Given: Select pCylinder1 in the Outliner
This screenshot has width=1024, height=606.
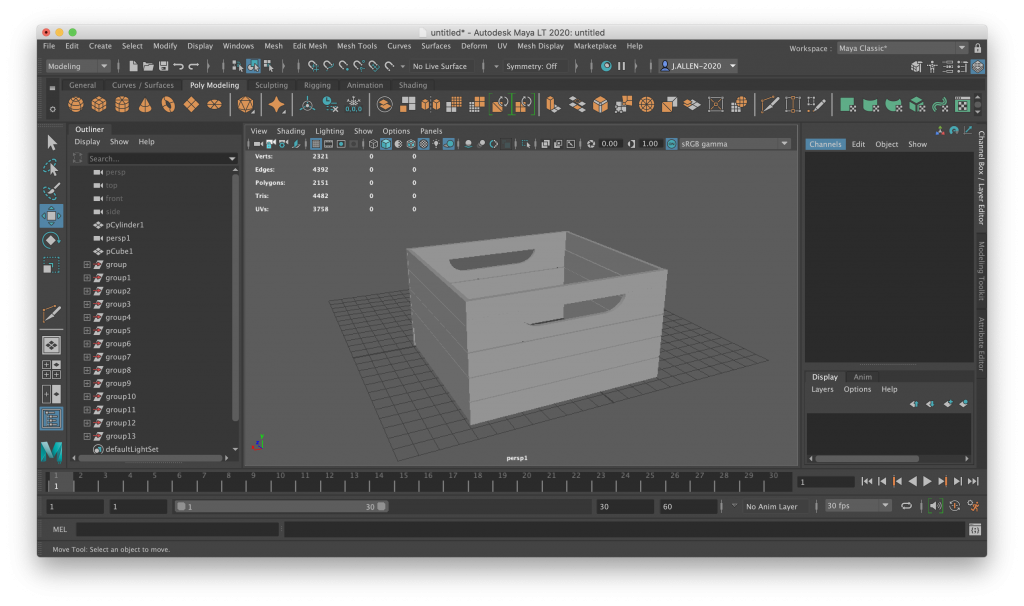Looking at the screenshot, I should (125, 225).
